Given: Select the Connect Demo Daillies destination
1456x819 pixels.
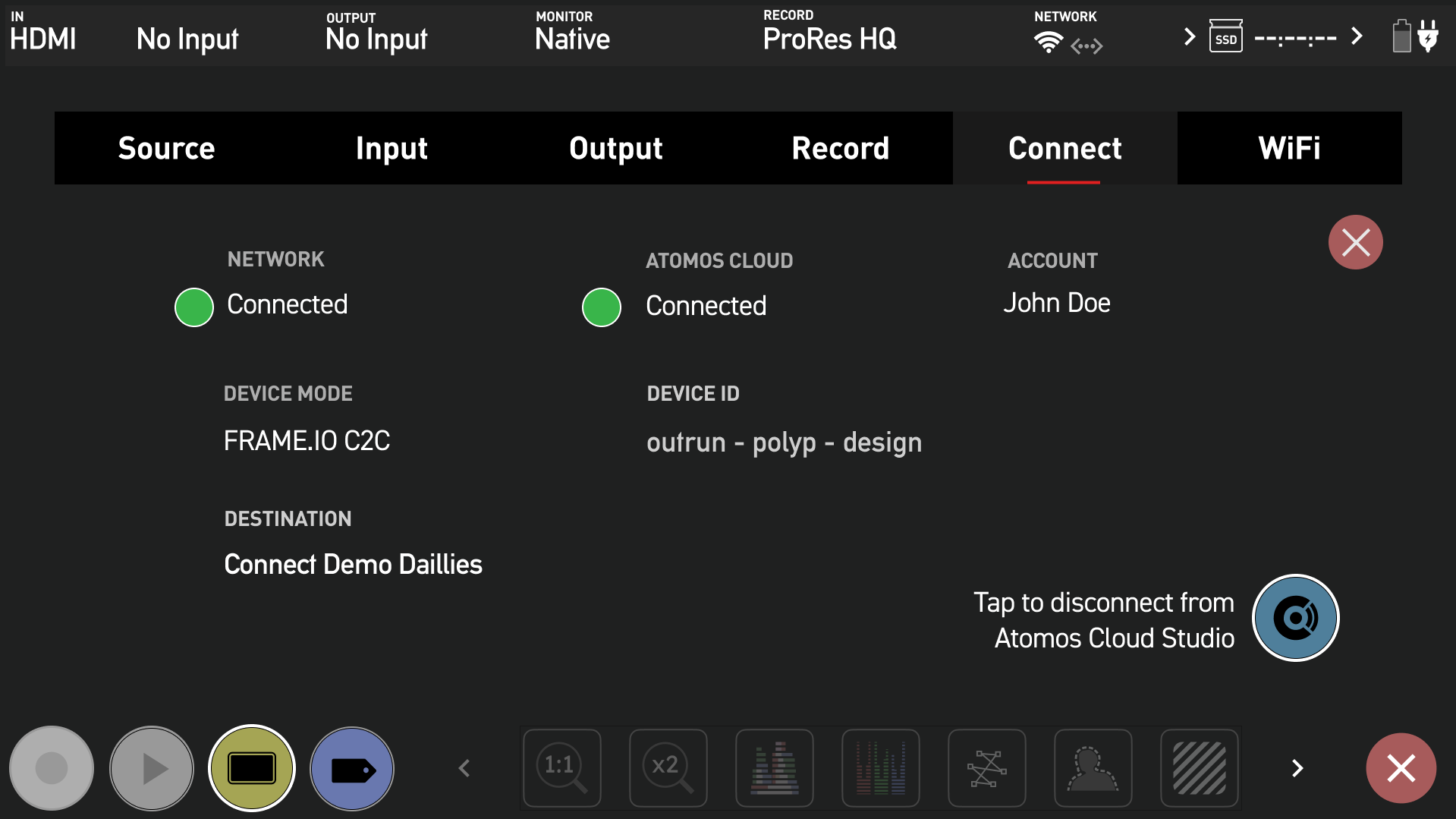Looking at the screenshot, I should (353, 565).
